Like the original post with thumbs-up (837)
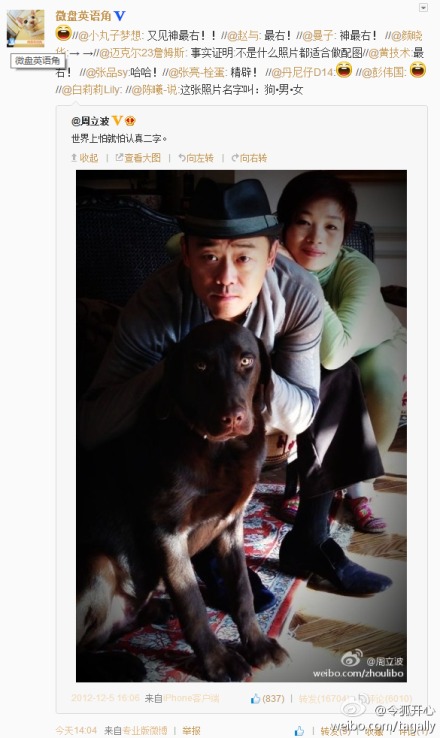 coord(268,698)
